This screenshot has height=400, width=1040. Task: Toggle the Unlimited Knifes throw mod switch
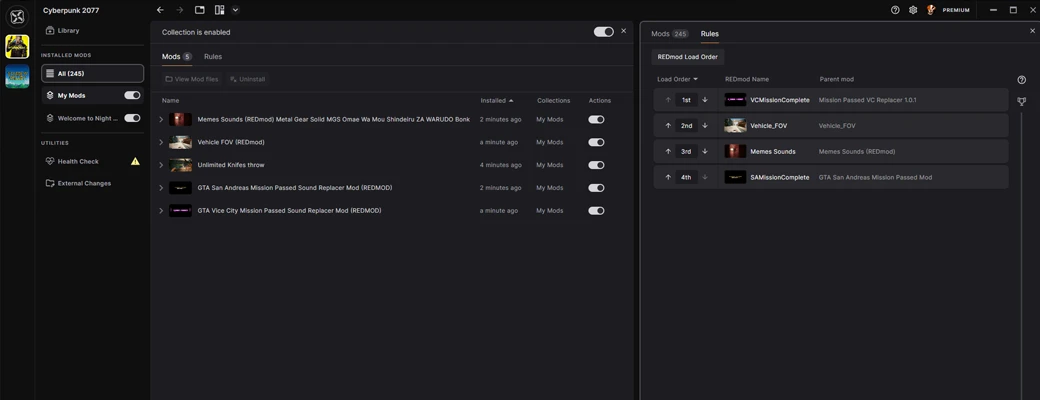pyautogui.click(x=596, y=165)
